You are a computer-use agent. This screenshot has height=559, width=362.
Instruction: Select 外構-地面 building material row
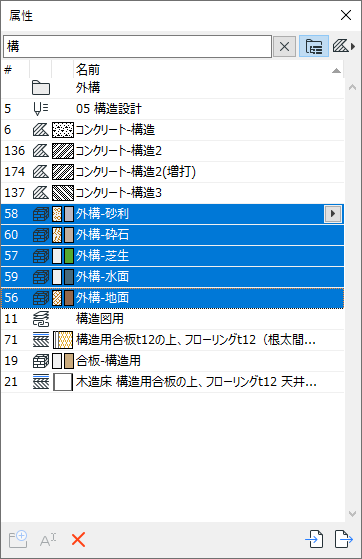(x=173, y=298)
